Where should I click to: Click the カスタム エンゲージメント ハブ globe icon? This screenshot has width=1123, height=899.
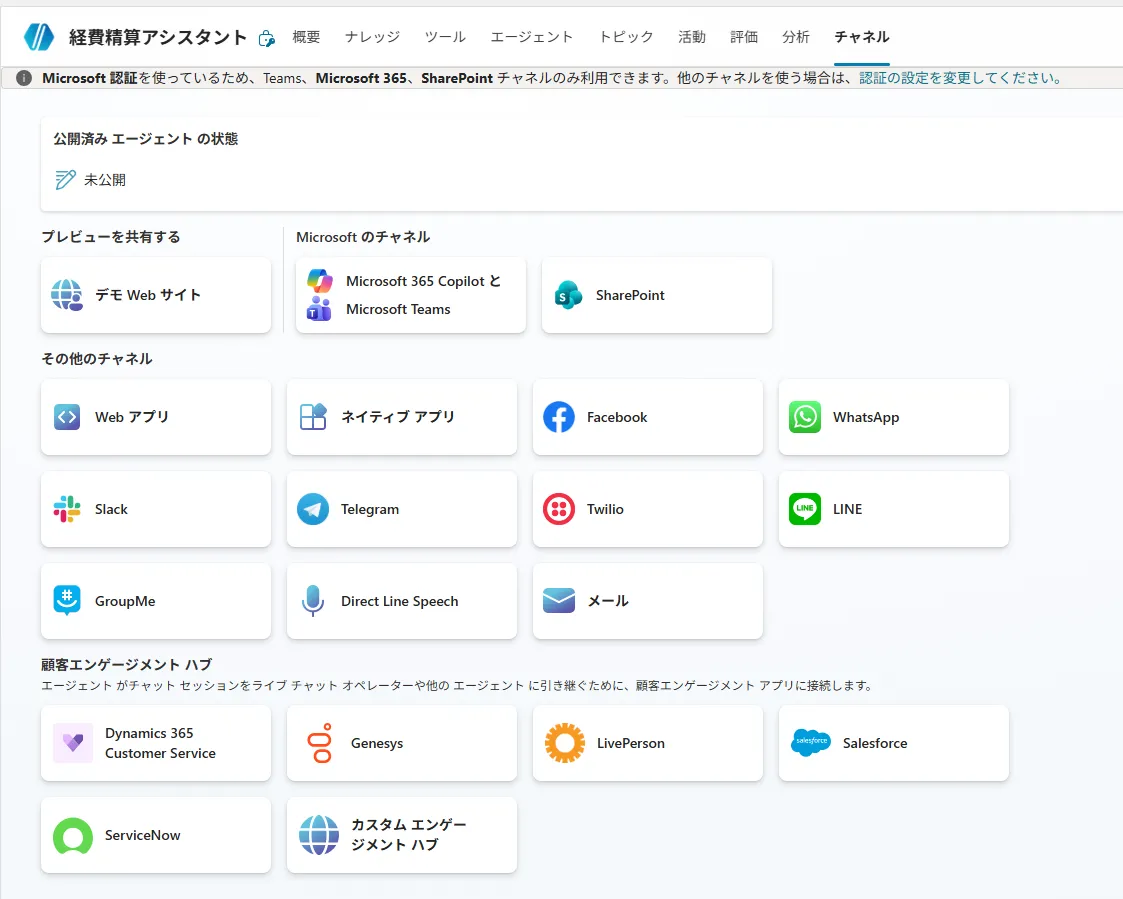(x=319, y=835)
